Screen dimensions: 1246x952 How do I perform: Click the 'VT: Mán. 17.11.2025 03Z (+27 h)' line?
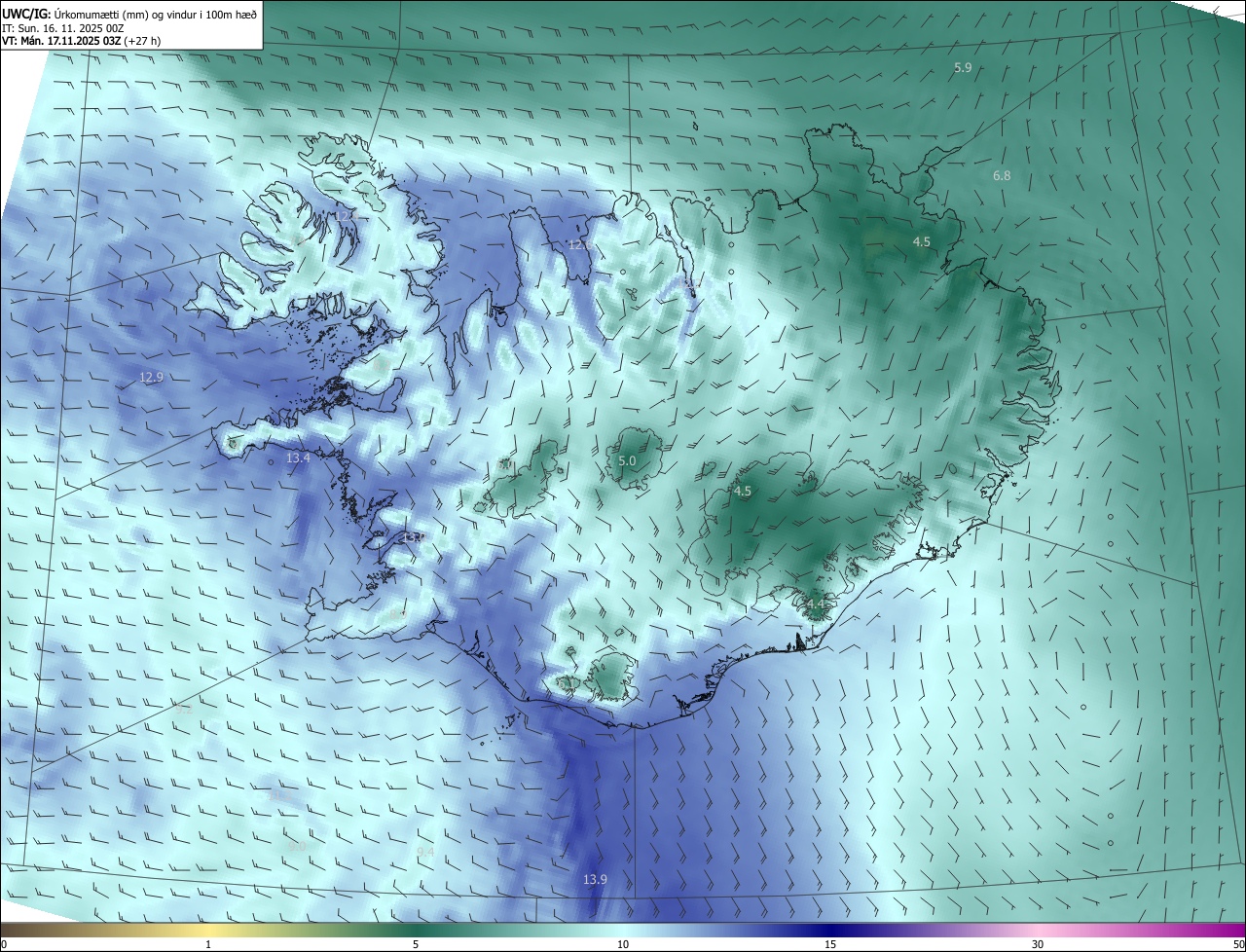81,41
